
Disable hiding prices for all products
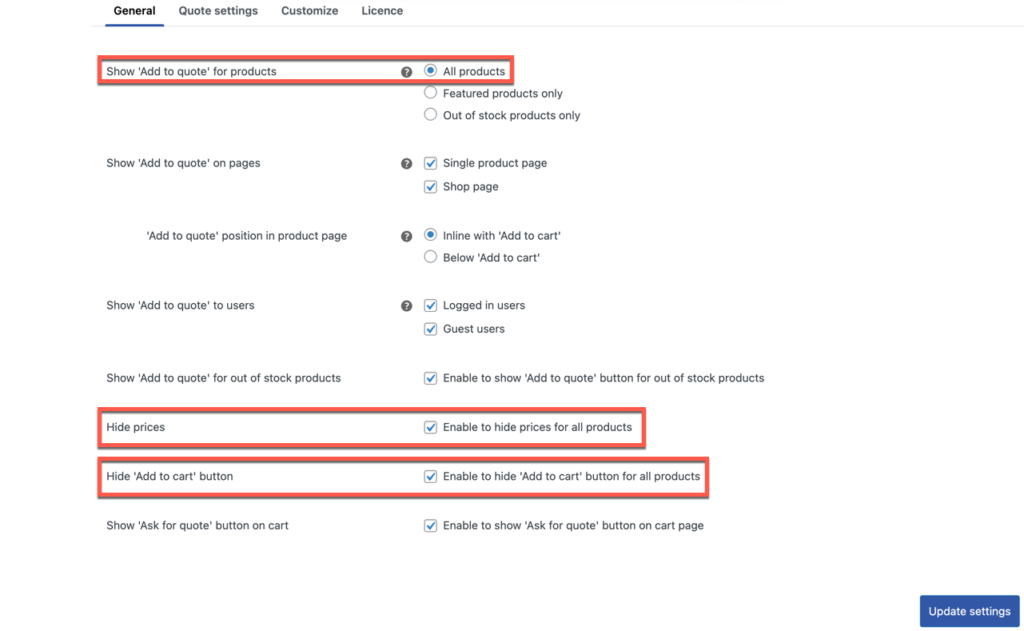pos(431,427)
